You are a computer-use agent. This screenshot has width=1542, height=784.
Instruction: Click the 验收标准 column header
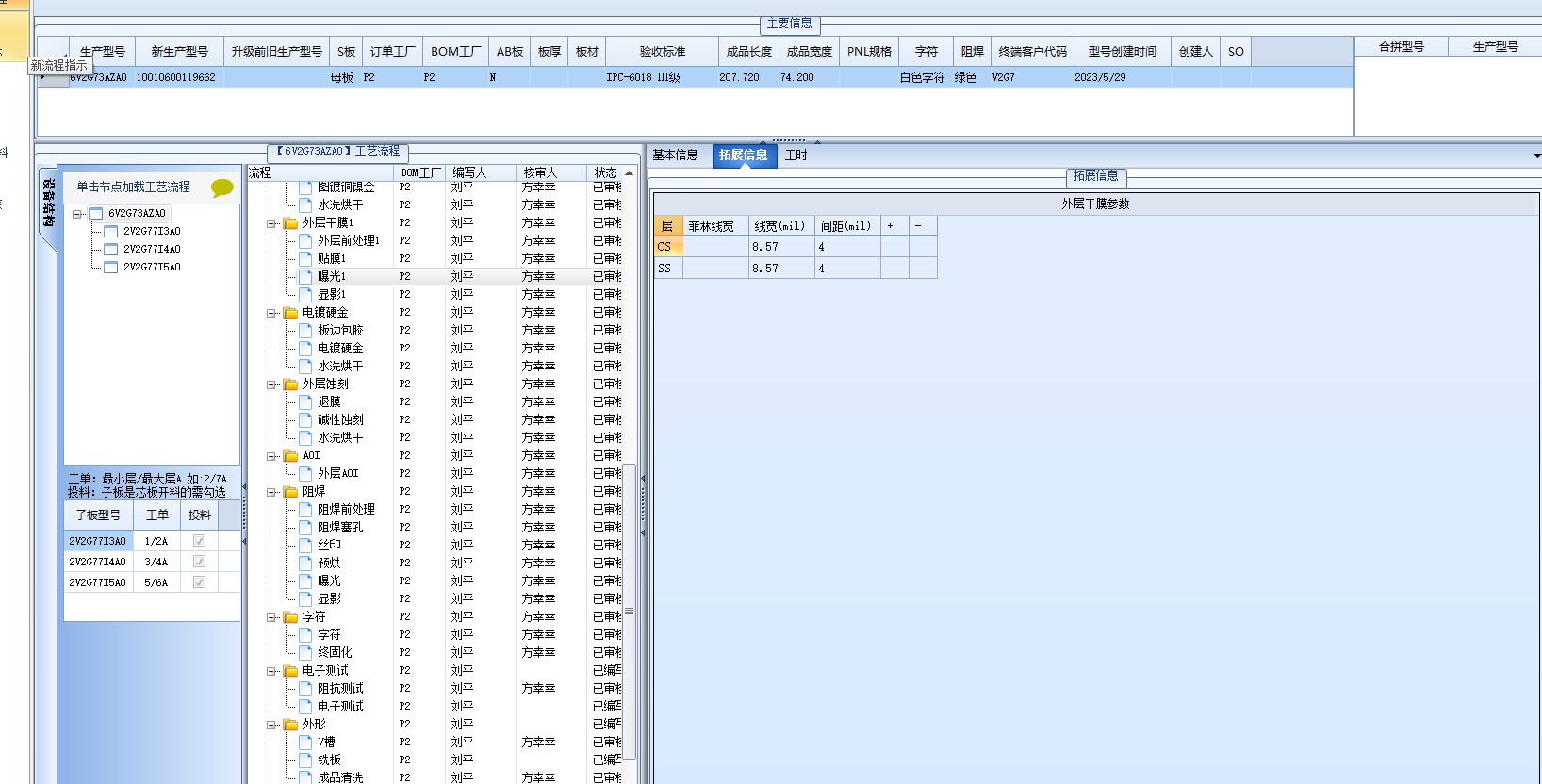pyautogui.click(x=663, y=52)
